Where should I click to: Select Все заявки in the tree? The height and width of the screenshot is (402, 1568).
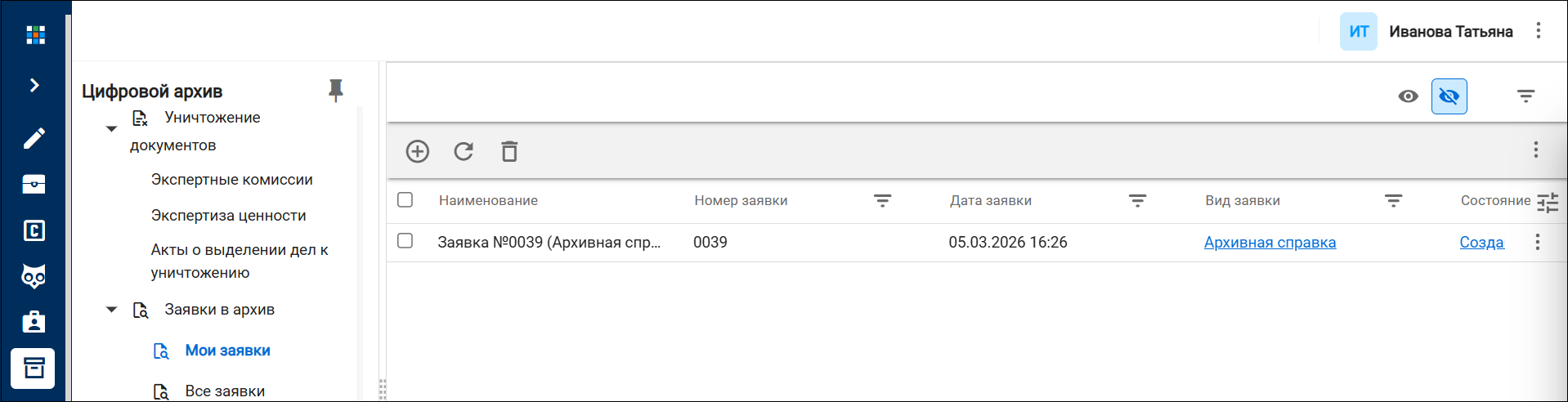pos(225,391)
